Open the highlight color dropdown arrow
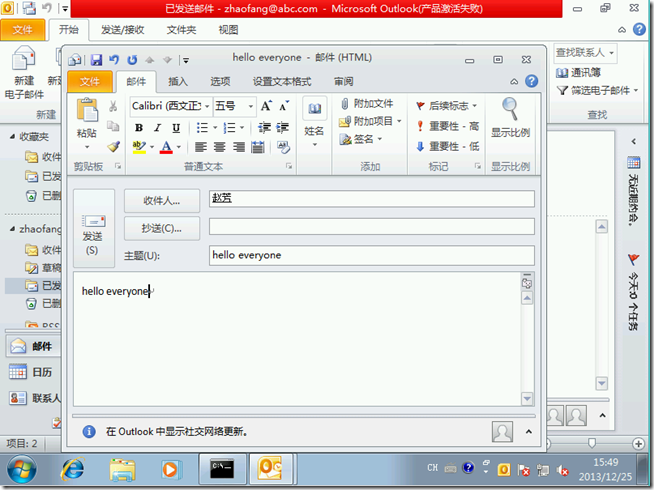 coord(152,147)
